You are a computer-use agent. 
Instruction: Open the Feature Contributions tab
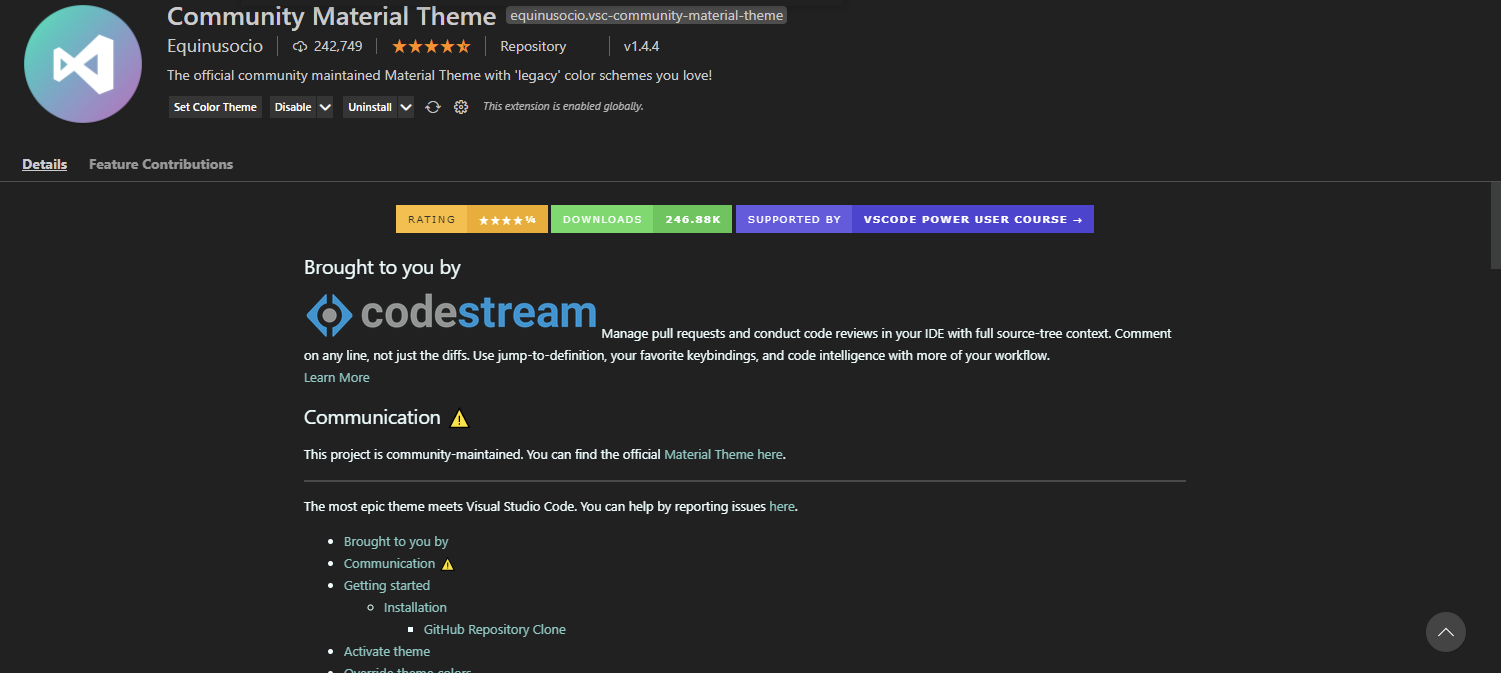tap(161, 164)
